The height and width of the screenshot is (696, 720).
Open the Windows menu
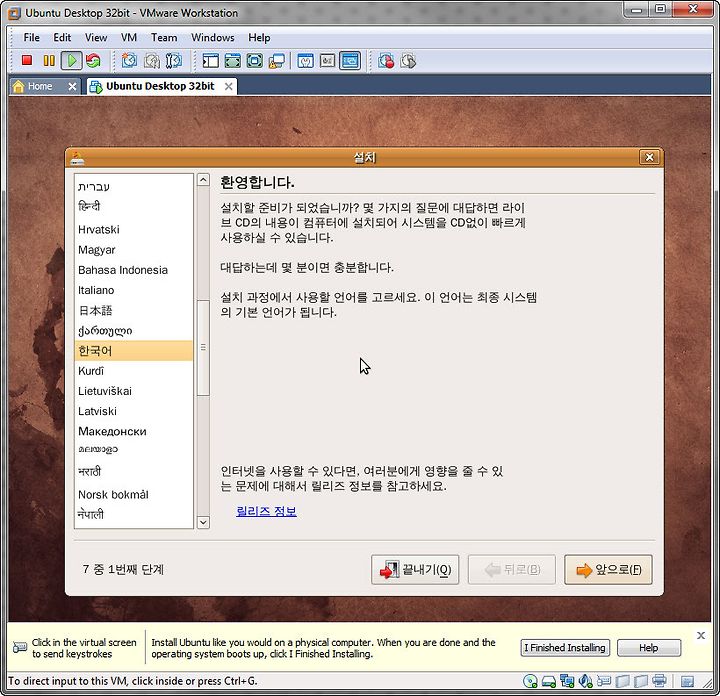pos(213,38)
